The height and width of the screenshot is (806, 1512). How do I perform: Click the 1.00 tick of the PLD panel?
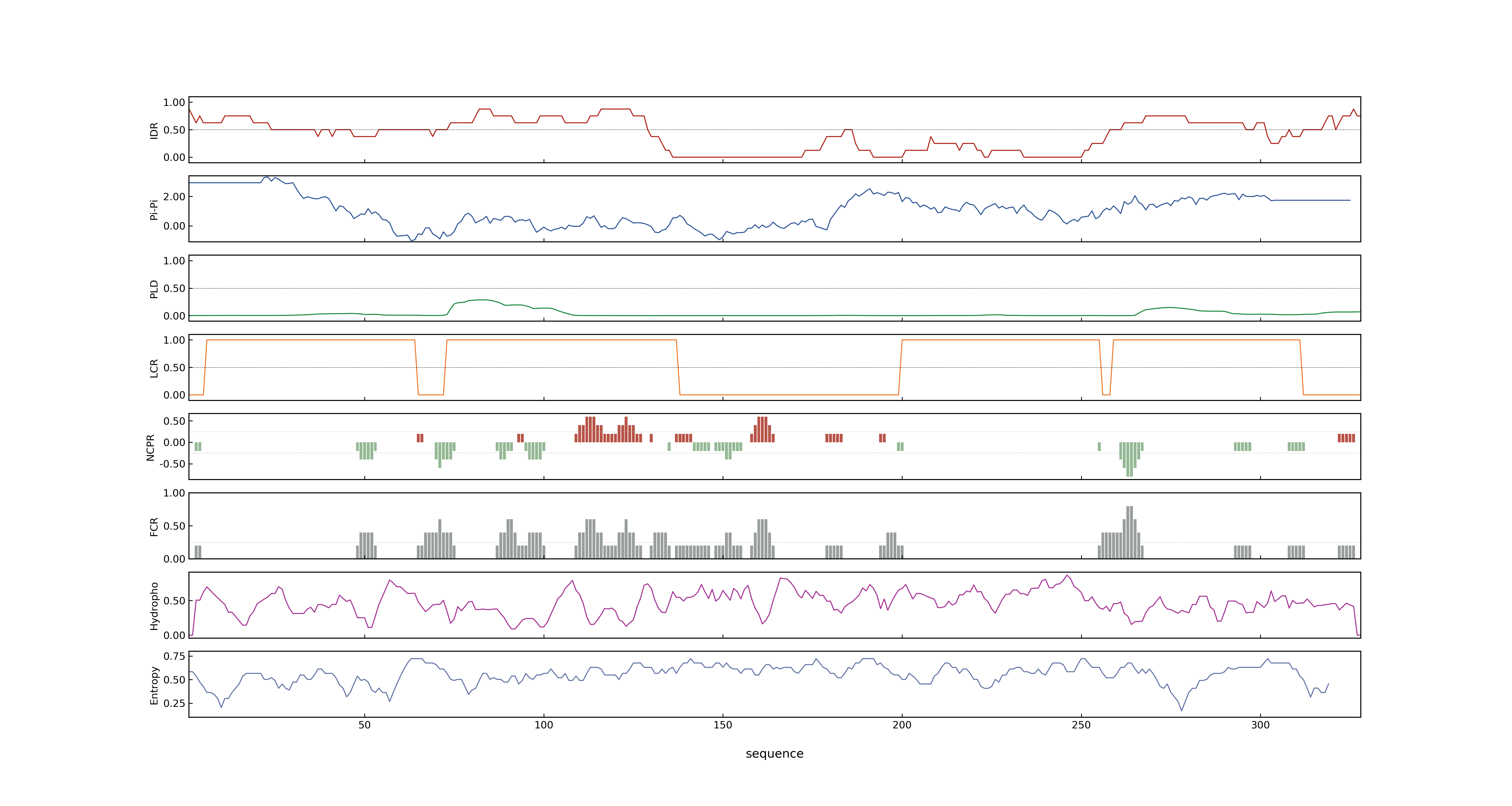[x=174, y=261]
